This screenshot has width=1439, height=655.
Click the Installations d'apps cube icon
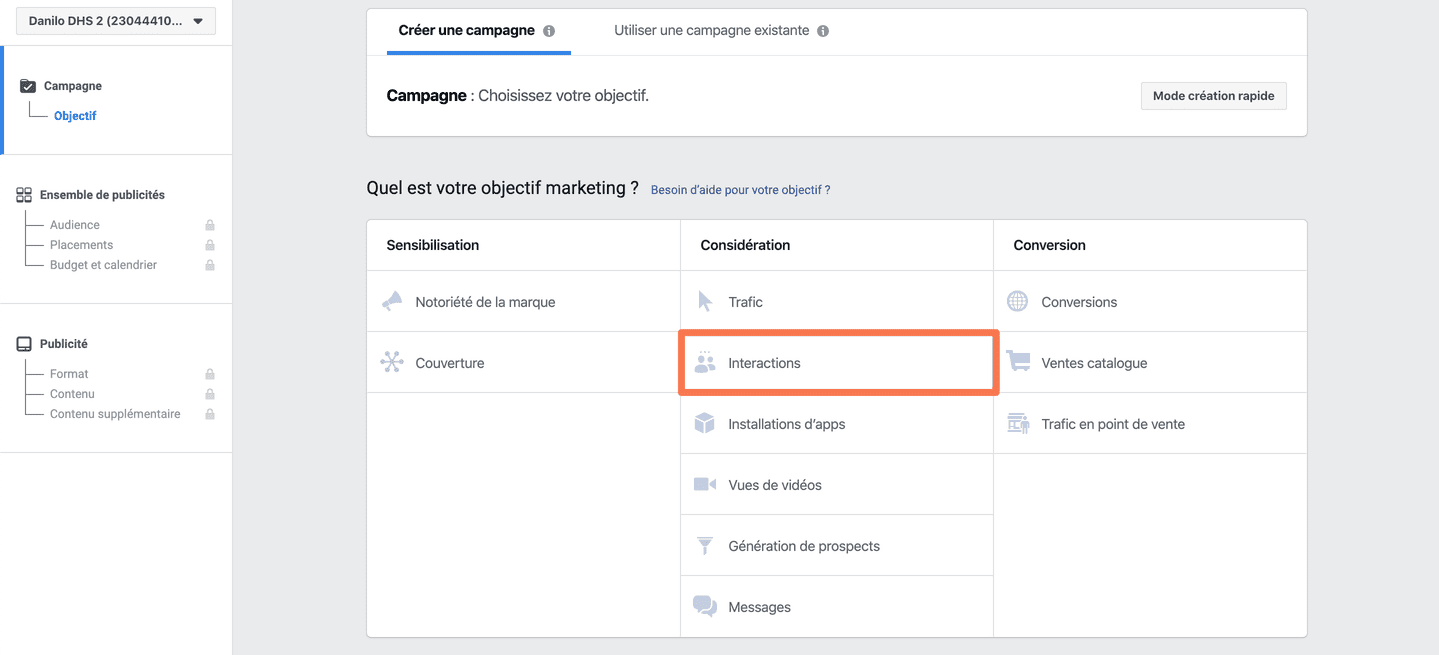pos(705,424)
